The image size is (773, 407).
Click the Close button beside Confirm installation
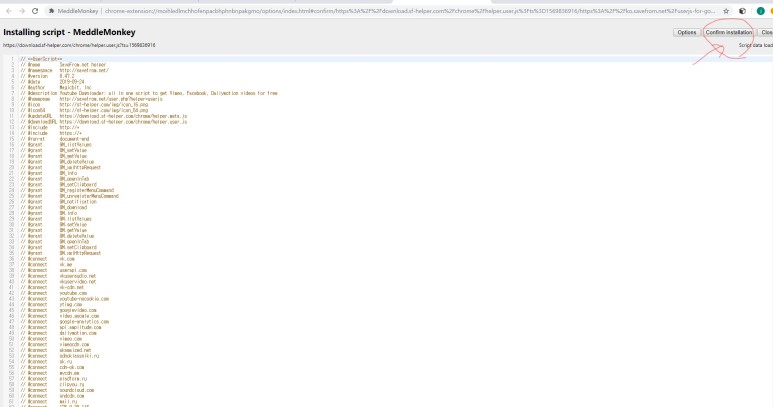(766, 32)
